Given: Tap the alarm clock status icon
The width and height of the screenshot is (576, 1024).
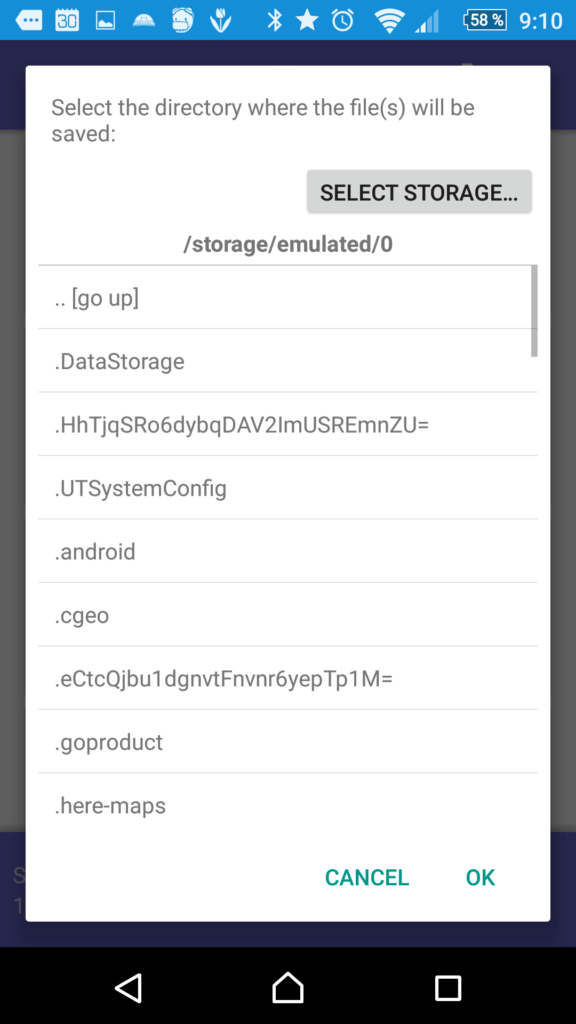Looking at the screenshot, I should coord(343,21).
